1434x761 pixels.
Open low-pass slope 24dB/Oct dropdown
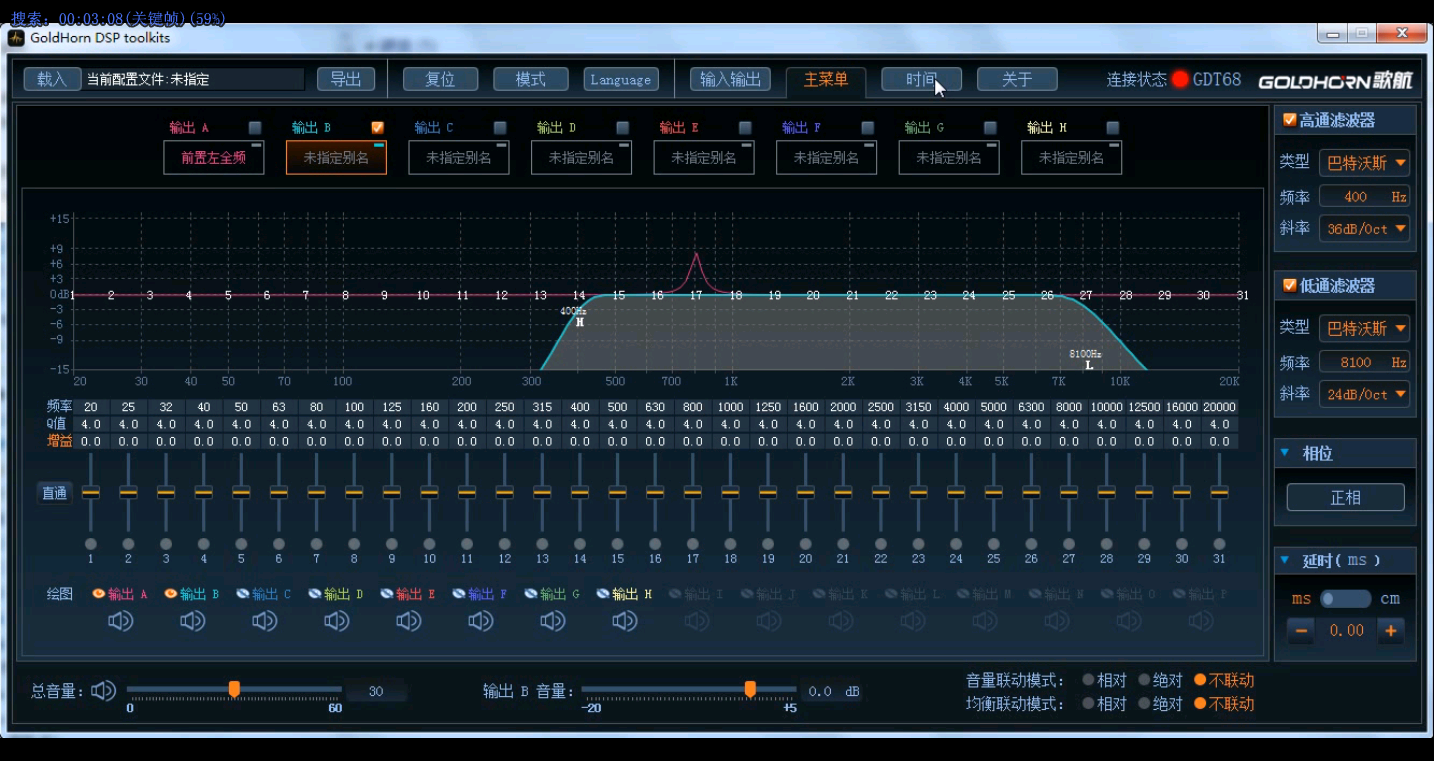pos(1364,394)
